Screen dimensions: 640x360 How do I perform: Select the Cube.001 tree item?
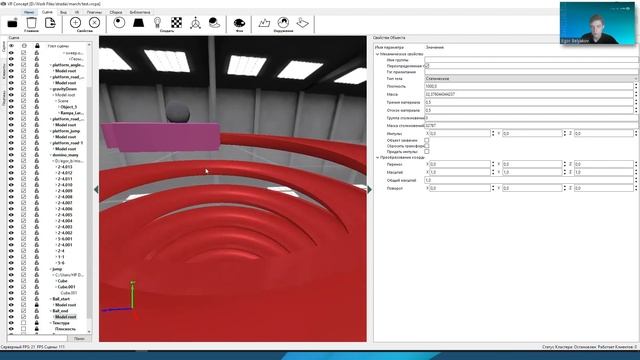67,287
